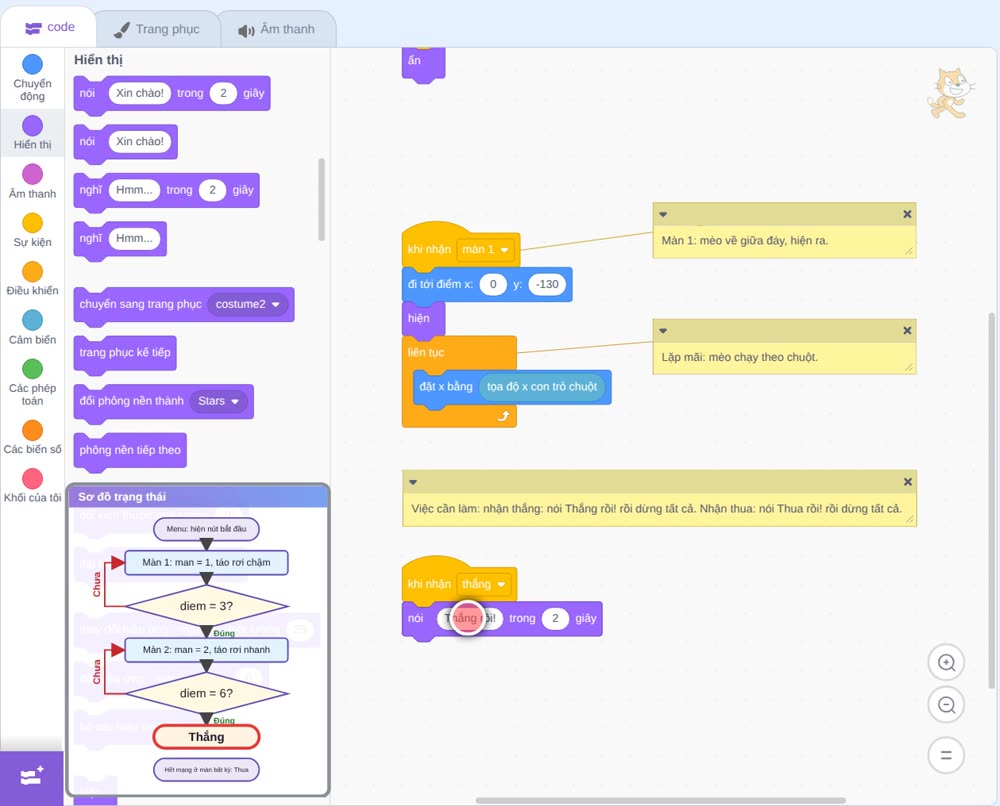Image resolution: width=1000 pixels, height=806 pixels.
Task: Collapse the 'Lặp mãi' comment
Action: click(663, 330)
